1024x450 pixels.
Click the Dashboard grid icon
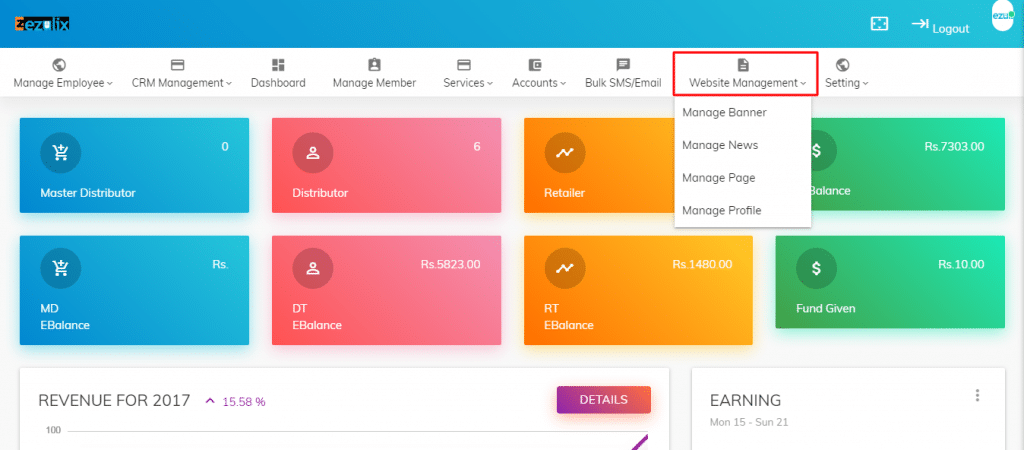(278, 65)
